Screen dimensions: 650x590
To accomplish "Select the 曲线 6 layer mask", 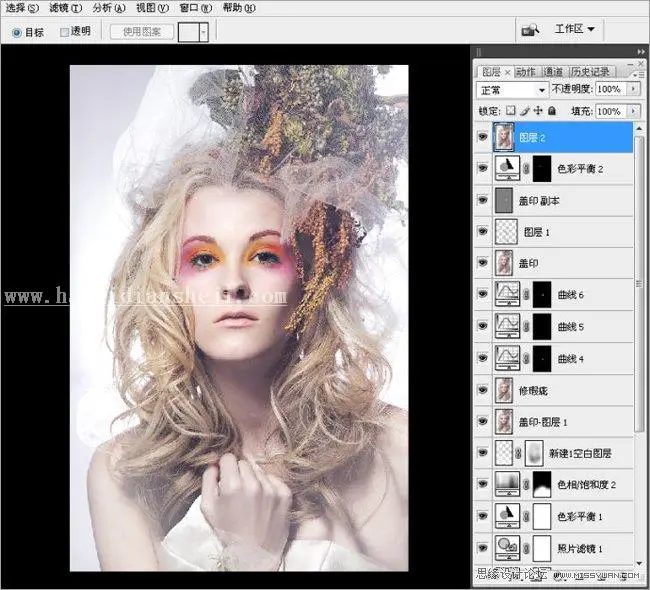I will pos(542,295).
